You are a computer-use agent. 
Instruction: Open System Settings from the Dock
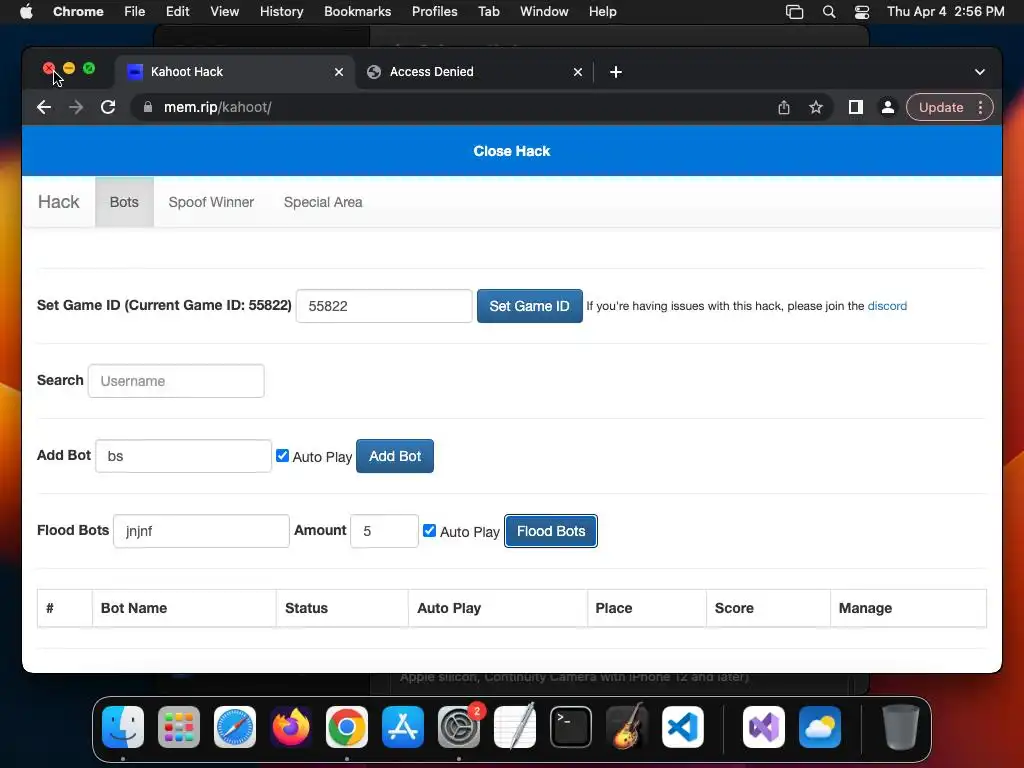(458, 727)
